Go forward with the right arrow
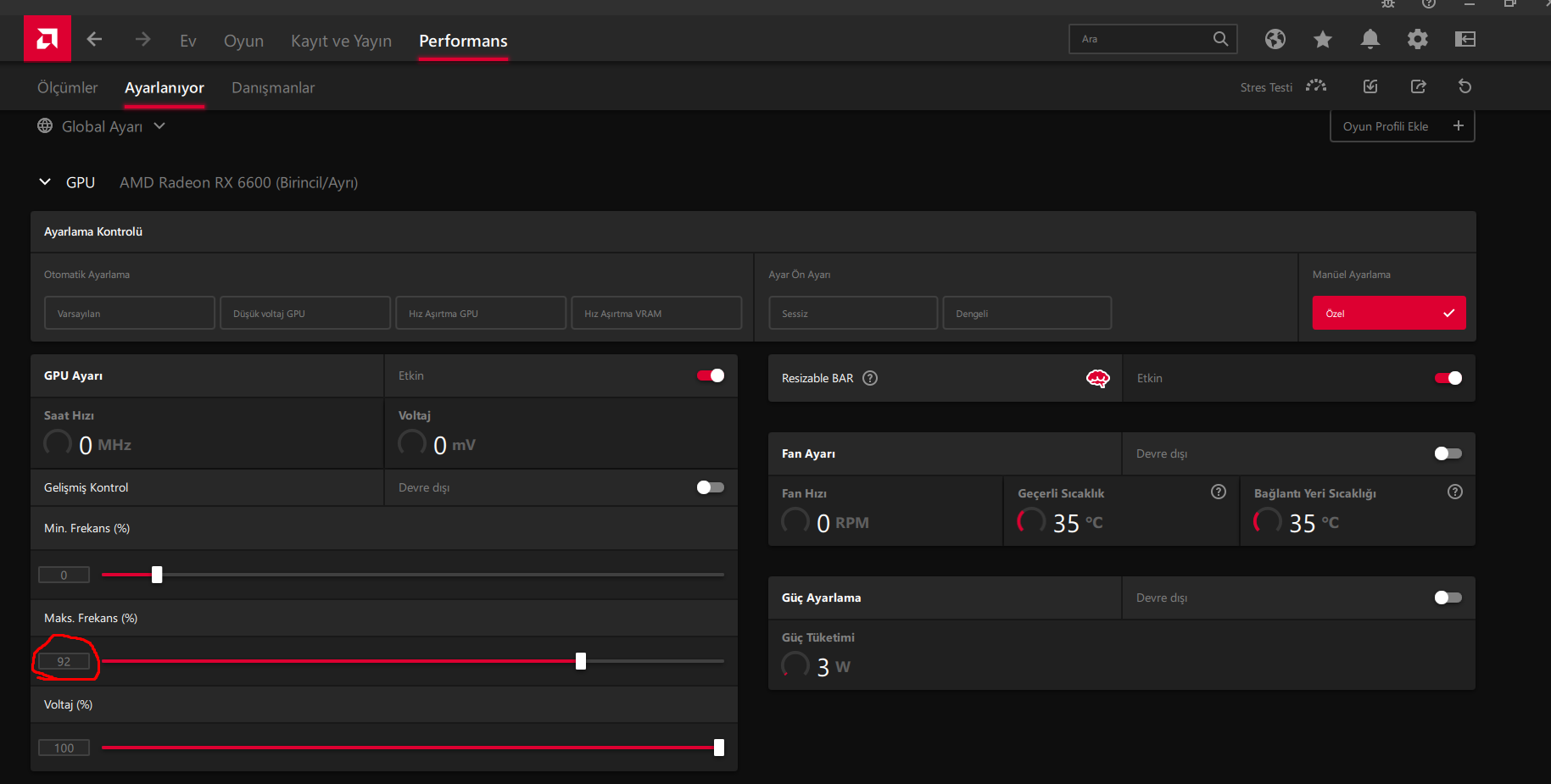The height and width of the screenshot is (784, 1551). 142,39
